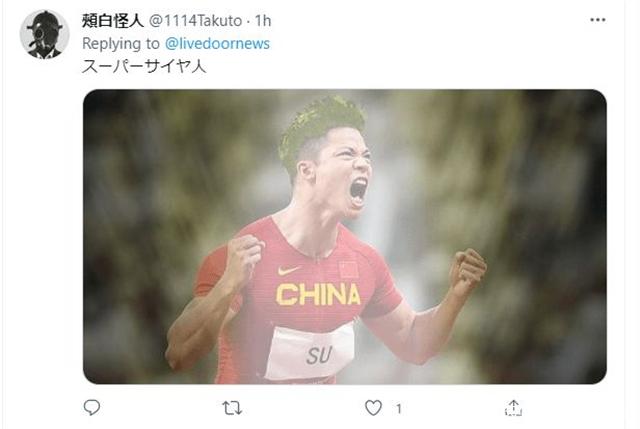Click the CHINA lettering in the photo

pos(318,295)
